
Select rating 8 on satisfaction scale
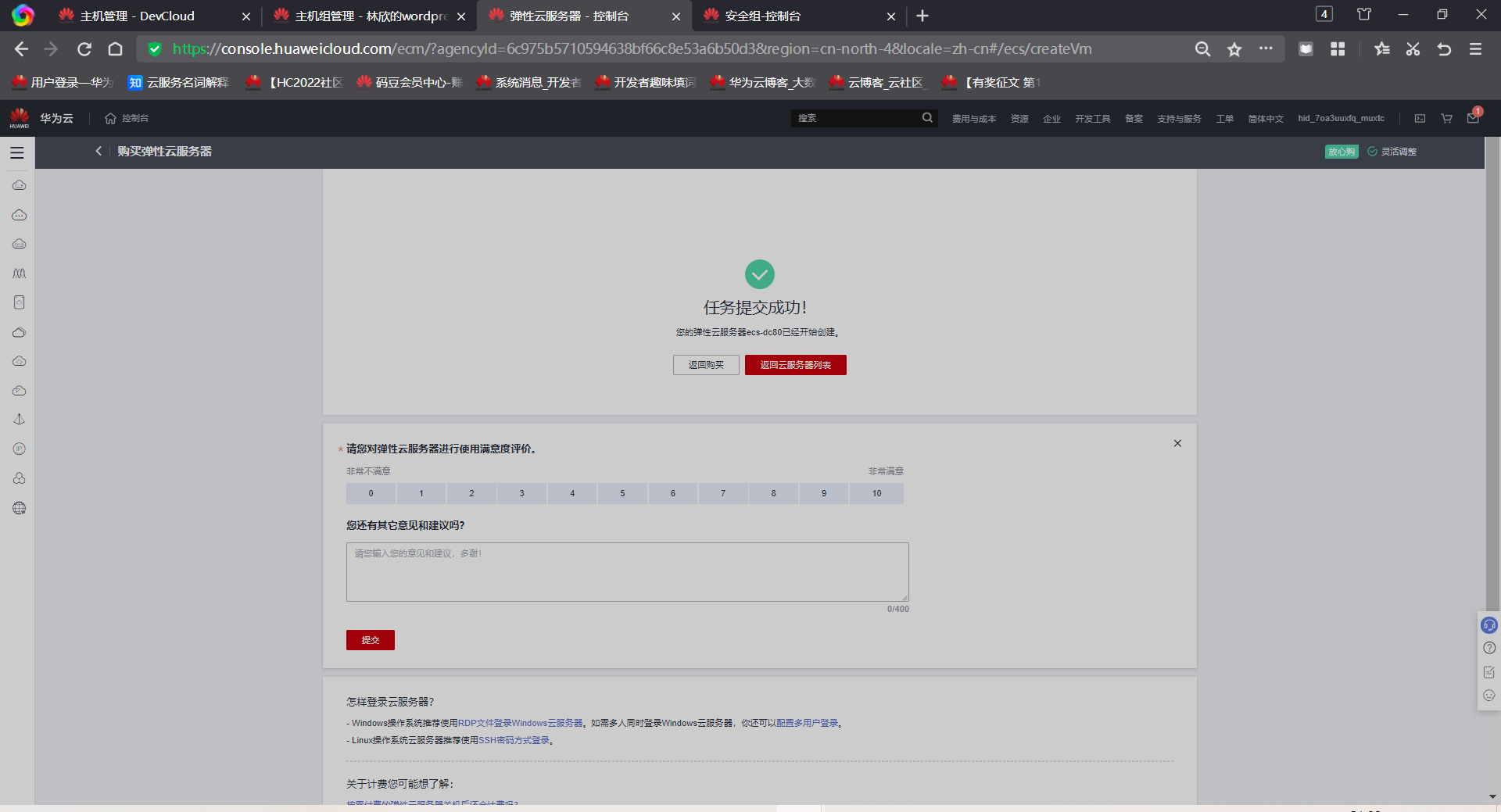tap(773, 493)
